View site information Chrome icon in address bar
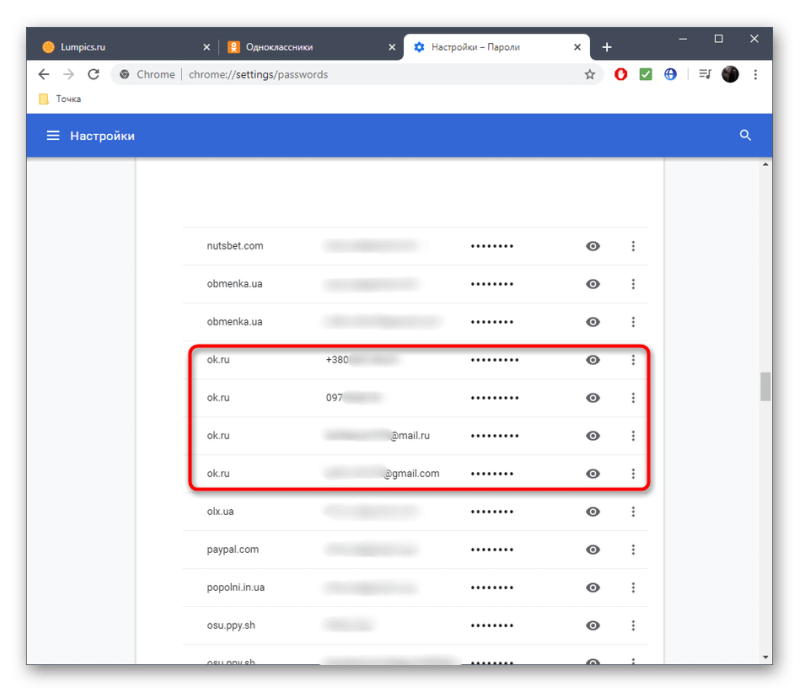 click(x=124, y=75)
